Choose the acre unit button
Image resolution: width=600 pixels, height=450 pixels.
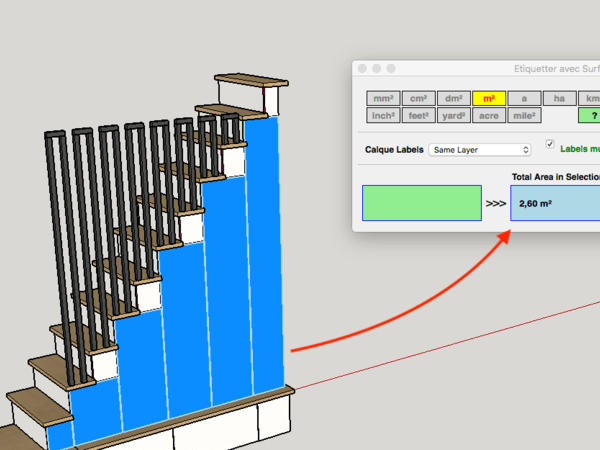[x=488, y=115]
